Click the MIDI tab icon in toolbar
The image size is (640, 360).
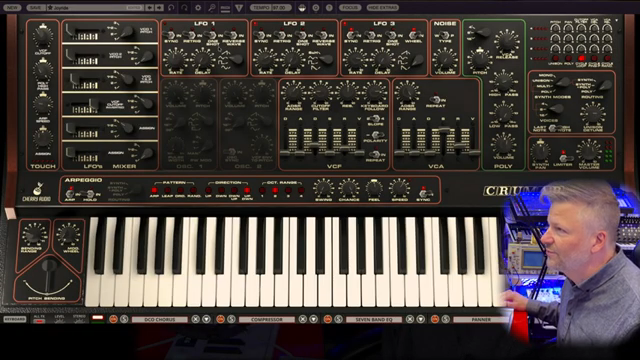click(225, 7)
